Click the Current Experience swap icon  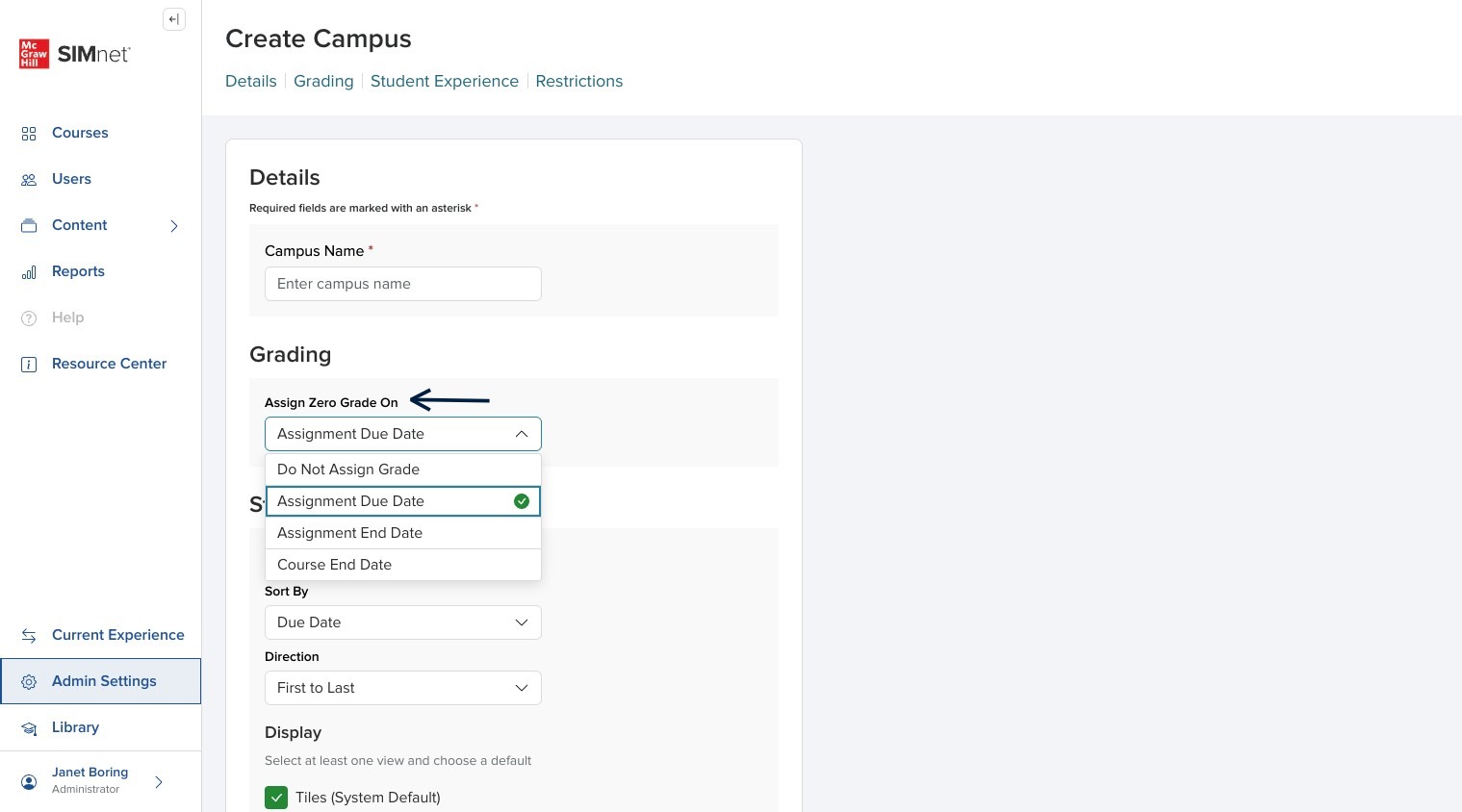click(x=29, y=636)
